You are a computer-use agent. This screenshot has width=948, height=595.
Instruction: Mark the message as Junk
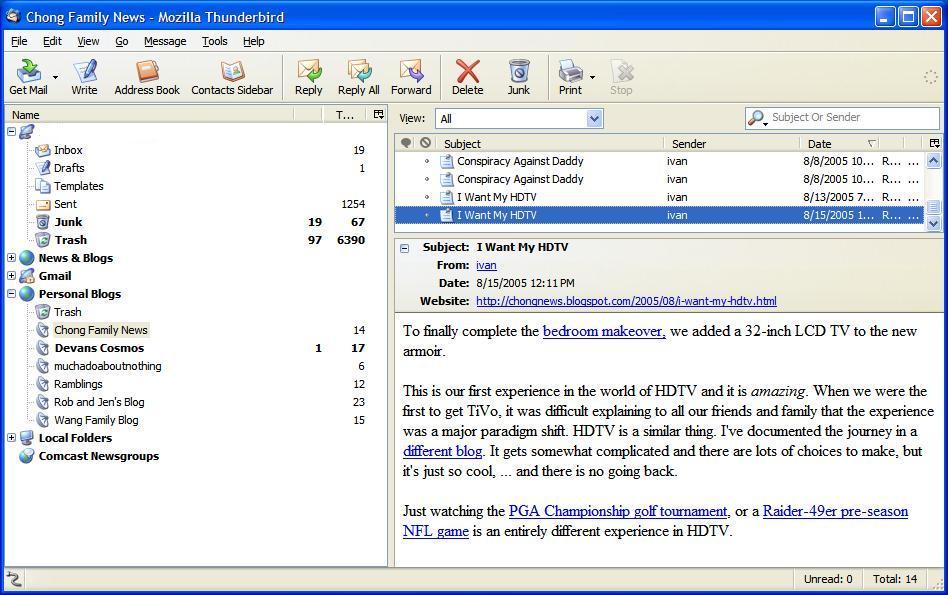pyautogui.click(x=519, y=77)
